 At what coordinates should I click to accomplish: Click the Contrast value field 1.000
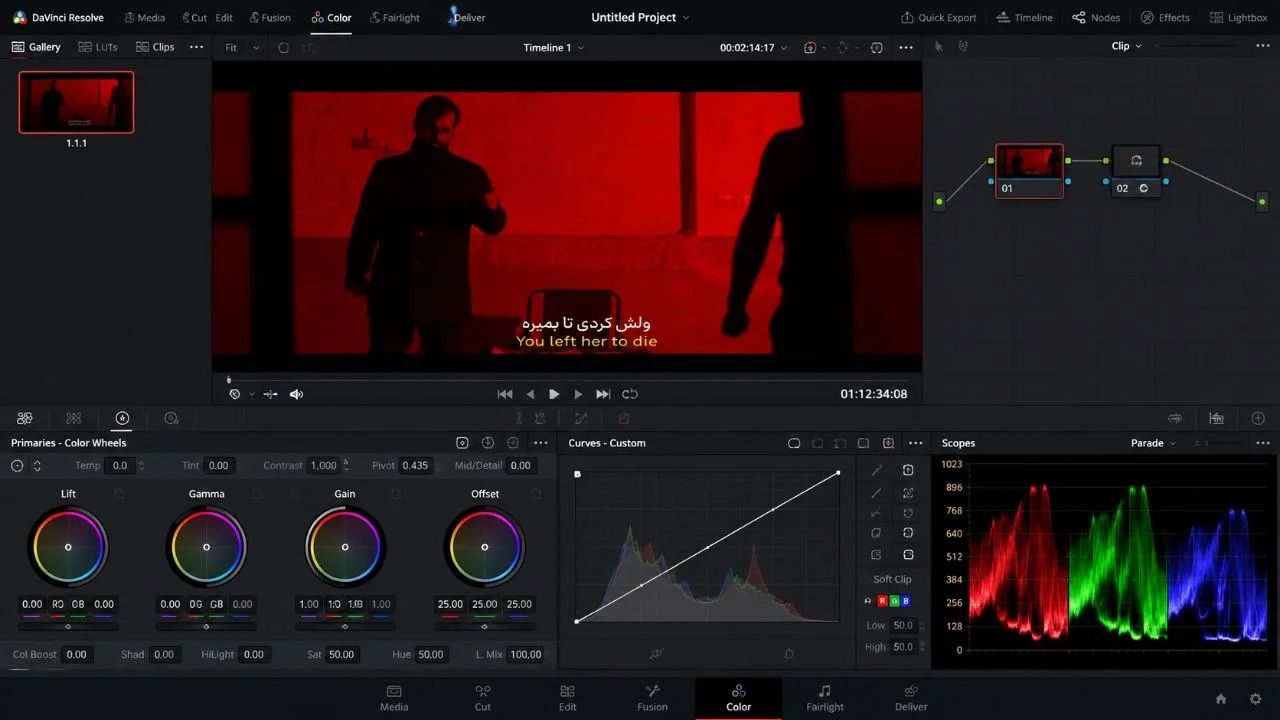(323, 465)
